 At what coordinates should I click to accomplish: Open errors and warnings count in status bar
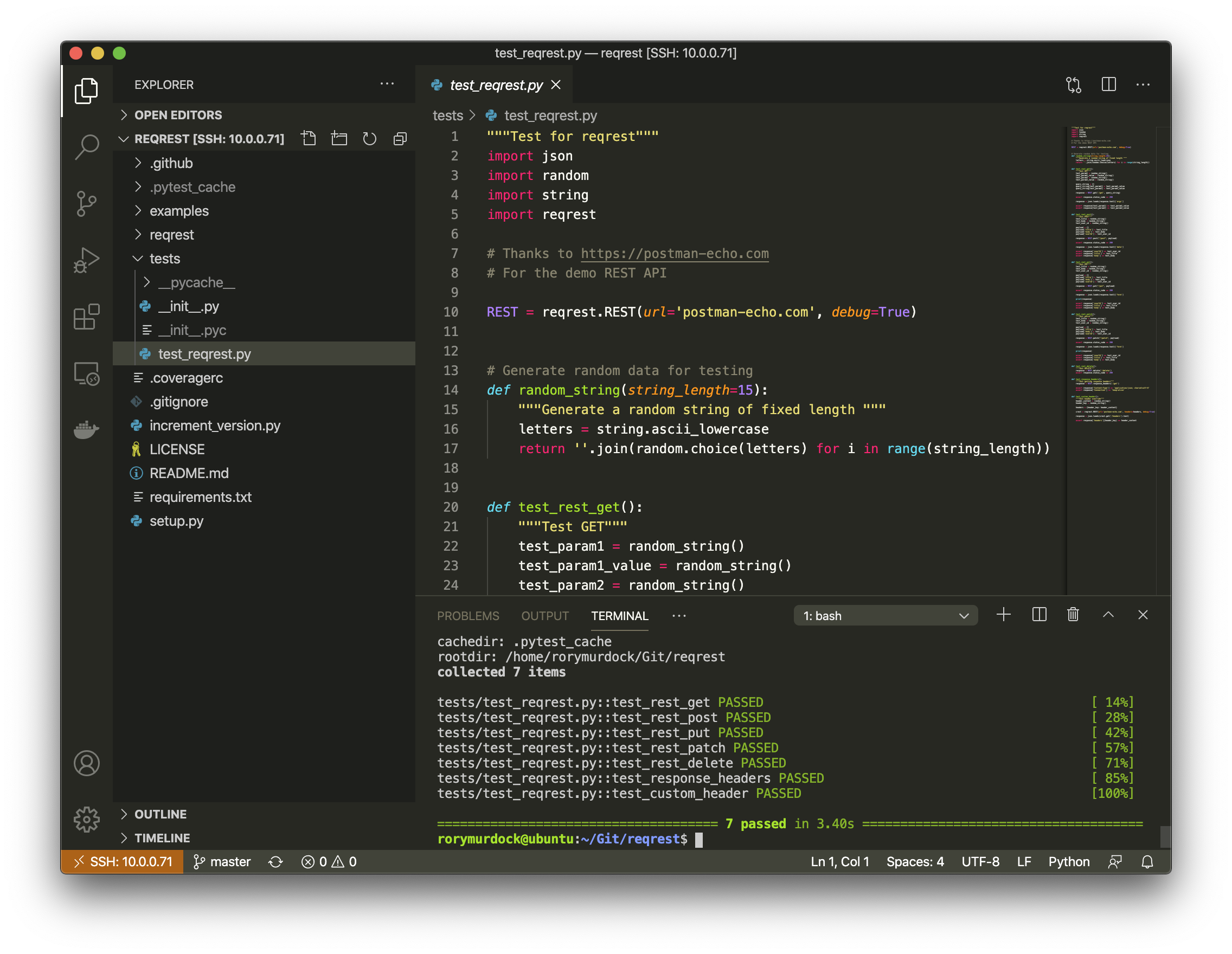coord(330,861)
